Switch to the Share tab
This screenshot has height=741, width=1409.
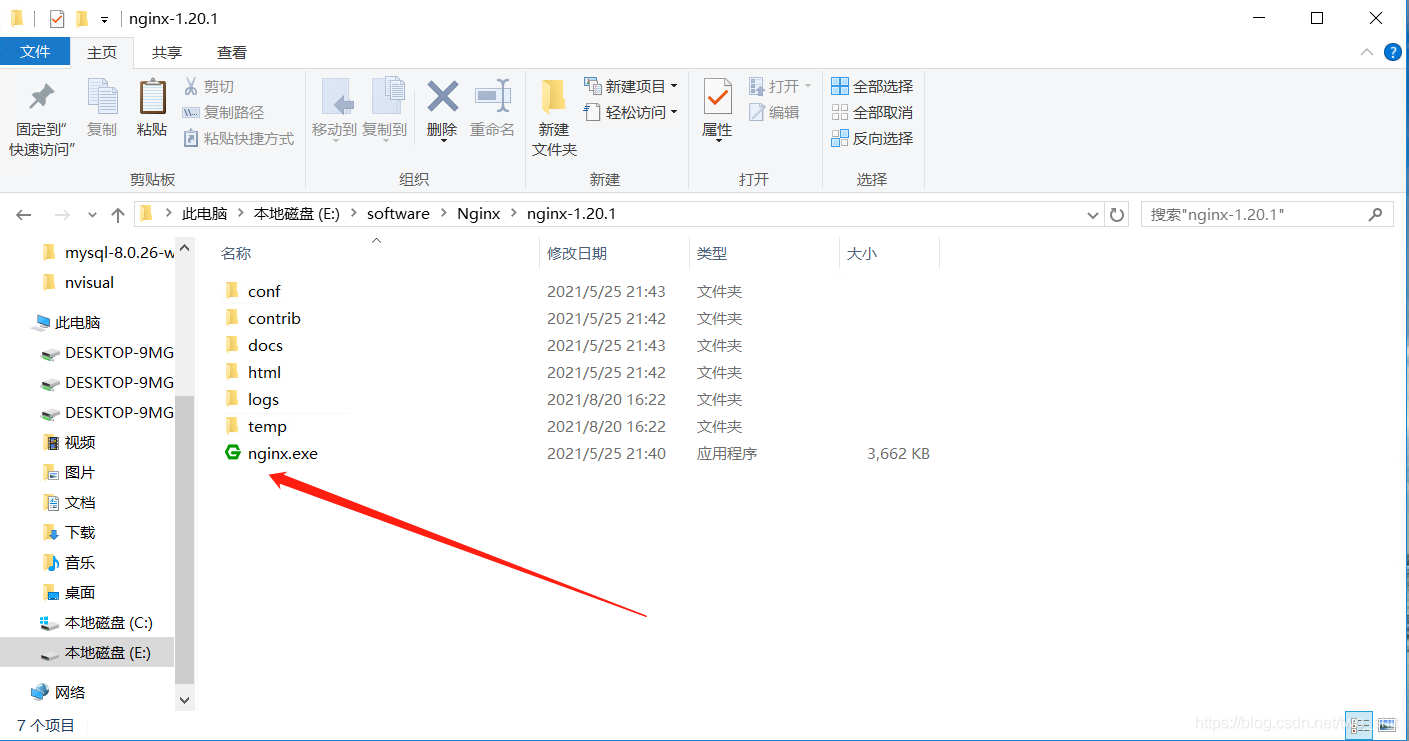[x=167, y=52]
